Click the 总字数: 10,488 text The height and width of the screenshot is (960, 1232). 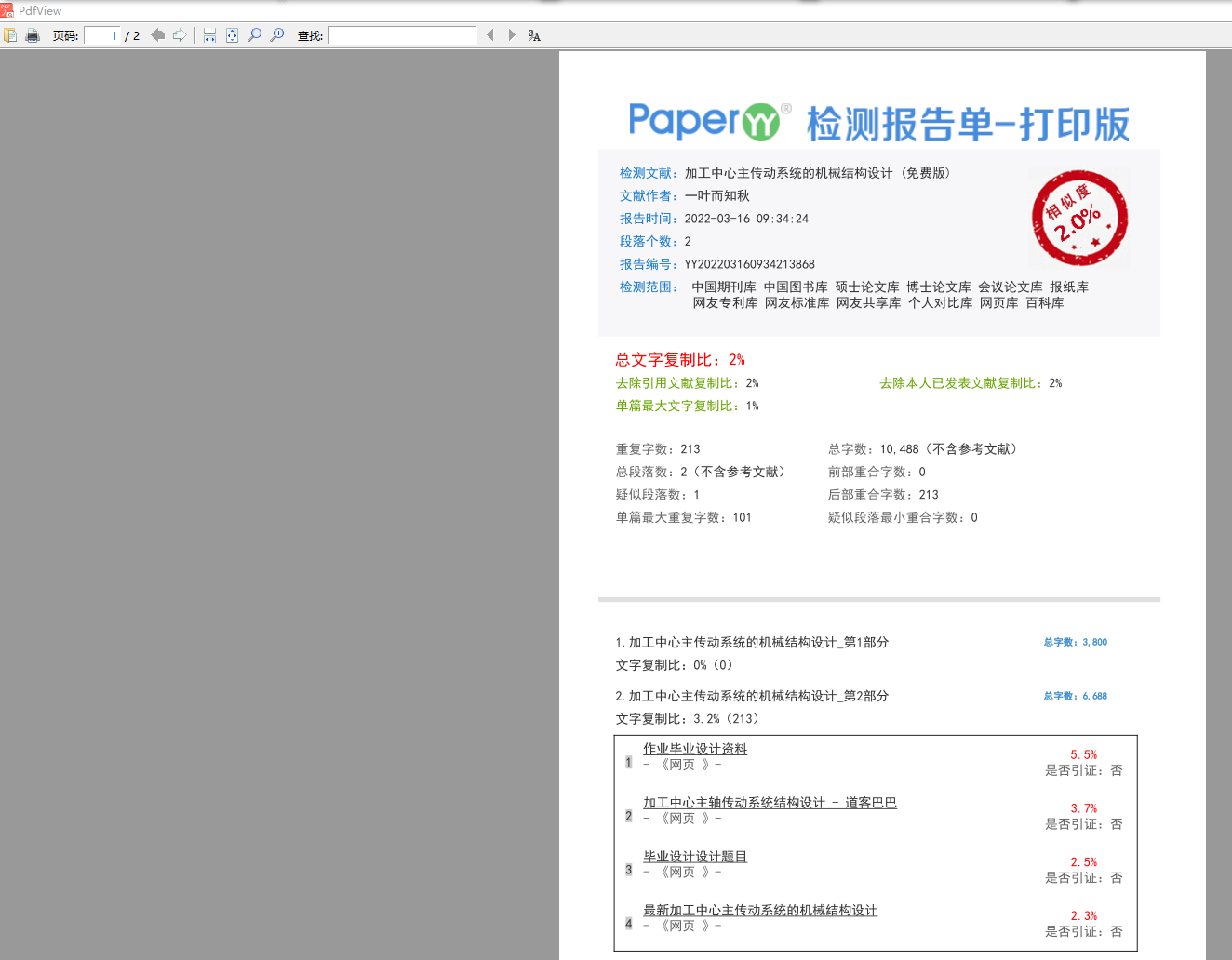(874, 449)
